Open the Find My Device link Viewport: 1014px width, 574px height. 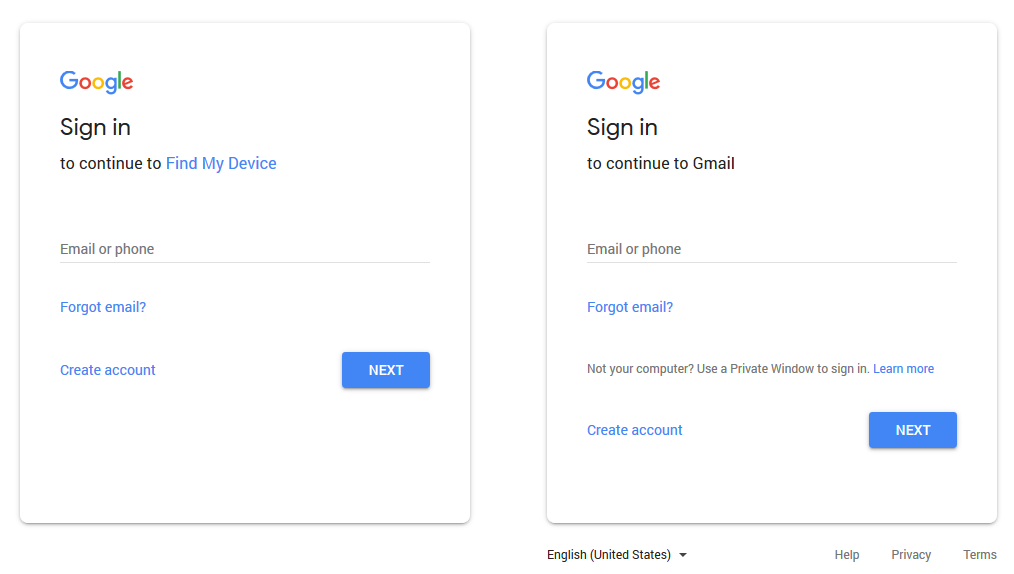(x=221, y=163)
